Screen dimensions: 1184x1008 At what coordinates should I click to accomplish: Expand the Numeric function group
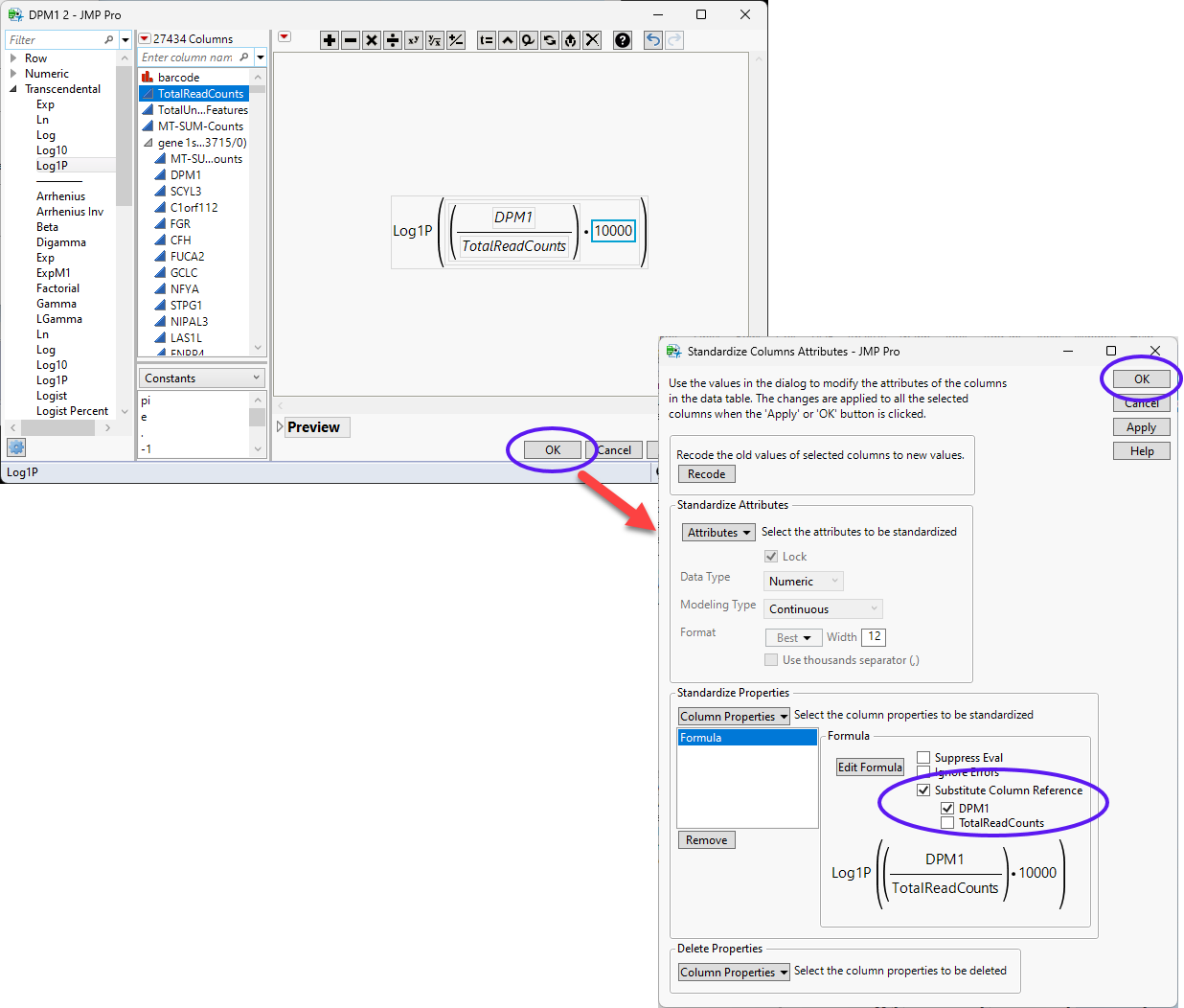click(x=13, y=74)
